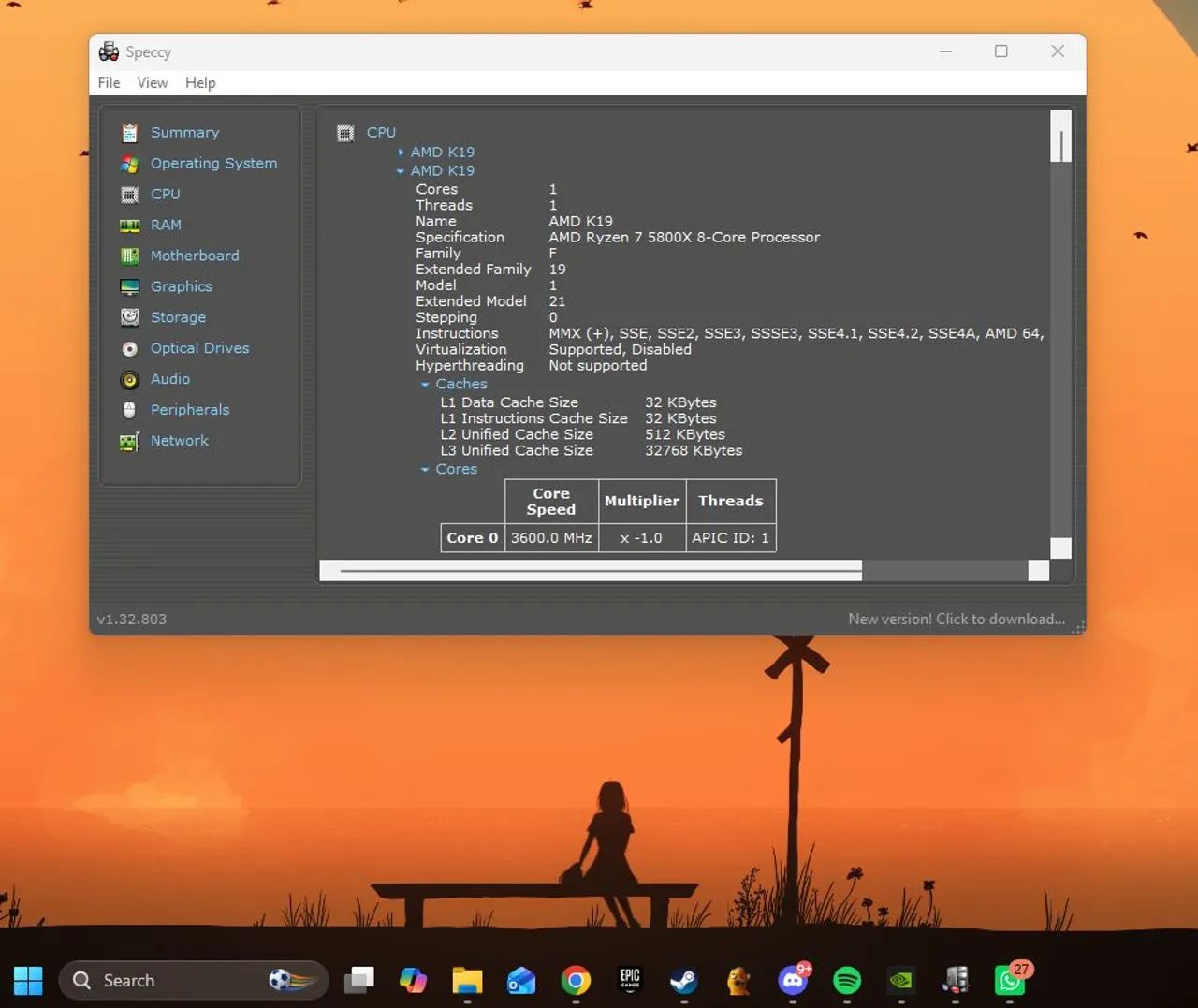Select Graphics section label
Image resolution: width=1198 pixels, height=1008 pixels.
coord(182,286)
